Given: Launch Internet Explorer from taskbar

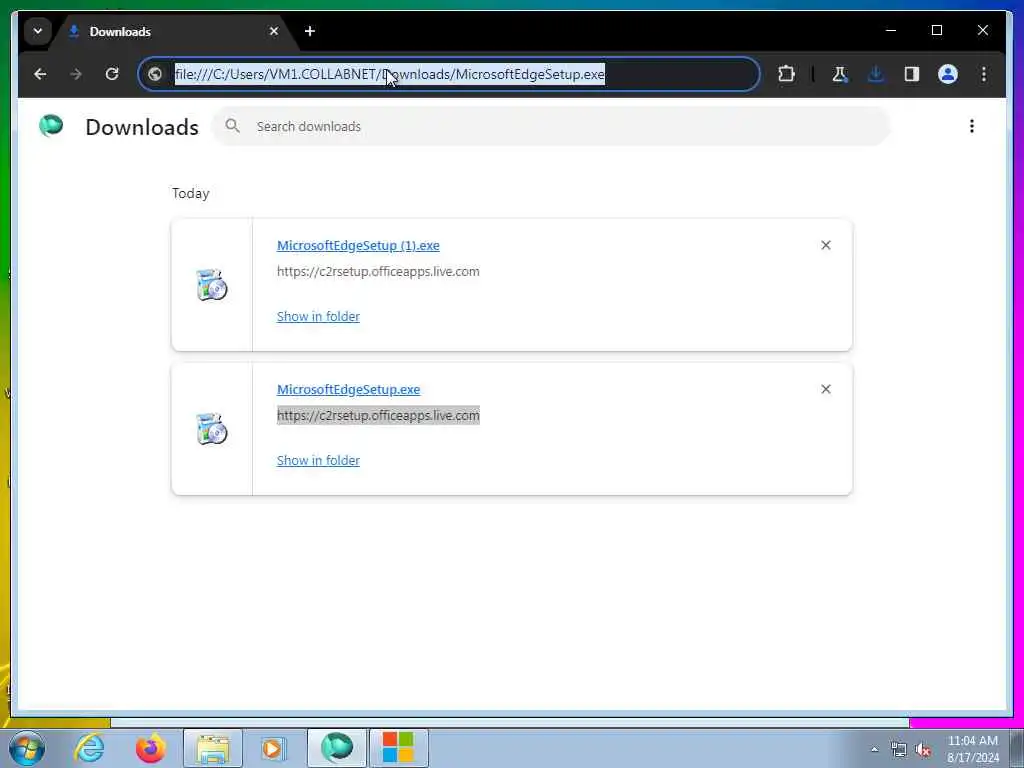Looking at the screenshot, I should 89,748.
